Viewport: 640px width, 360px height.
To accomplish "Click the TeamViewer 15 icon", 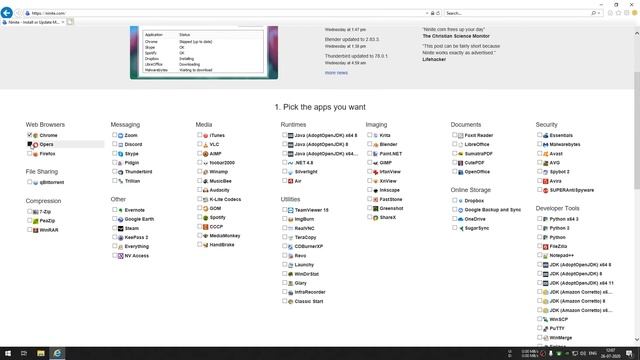I will (291, 210).
